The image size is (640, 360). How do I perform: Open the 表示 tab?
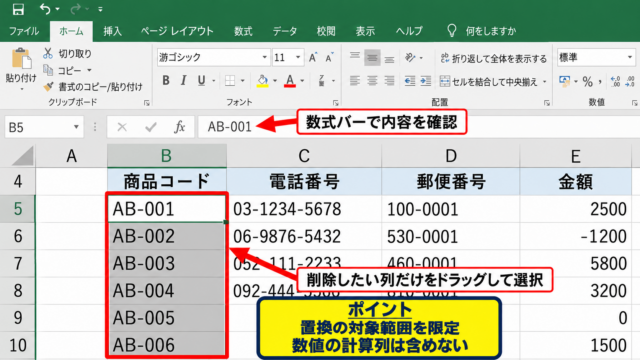tap(365, 31)
